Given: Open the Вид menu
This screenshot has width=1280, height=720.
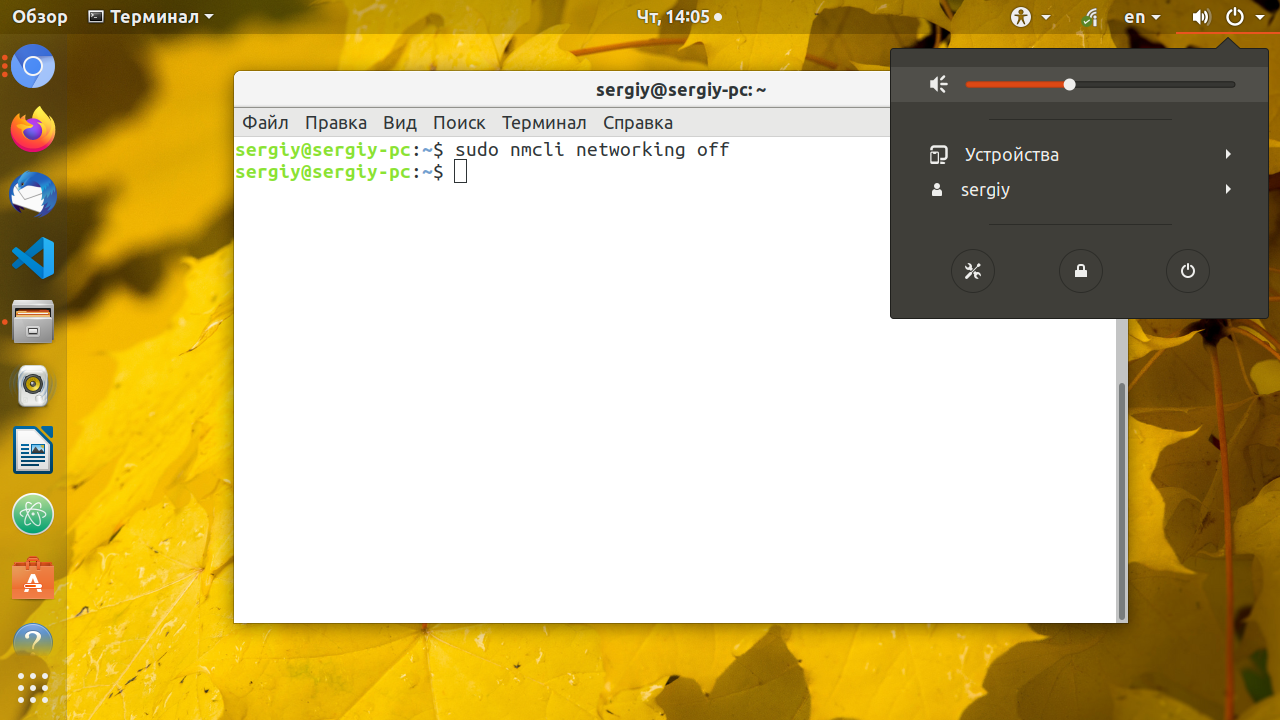Looking at the screenshot, I should (x=400, y=123).
